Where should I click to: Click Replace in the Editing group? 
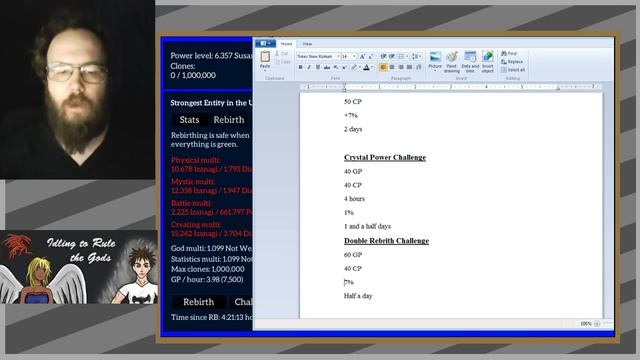point(512,62)
